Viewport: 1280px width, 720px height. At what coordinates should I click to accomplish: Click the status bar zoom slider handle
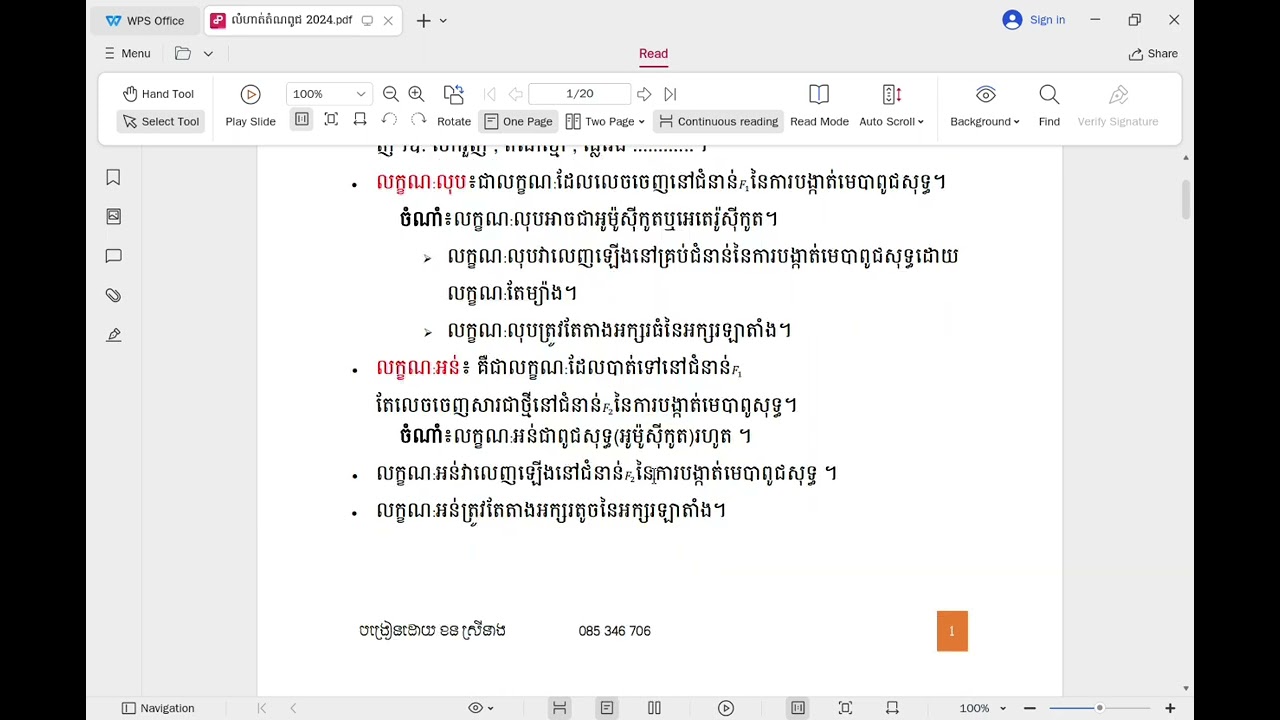point(1099,708)
